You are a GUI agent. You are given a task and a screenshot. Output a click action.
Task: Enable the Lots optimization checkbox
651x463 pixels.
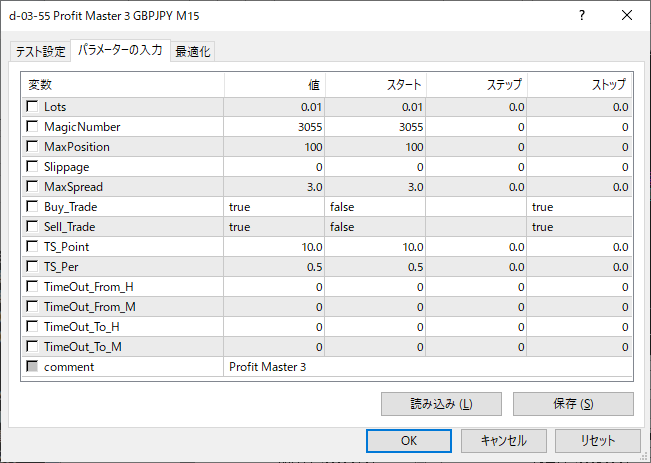pos(33,107)
